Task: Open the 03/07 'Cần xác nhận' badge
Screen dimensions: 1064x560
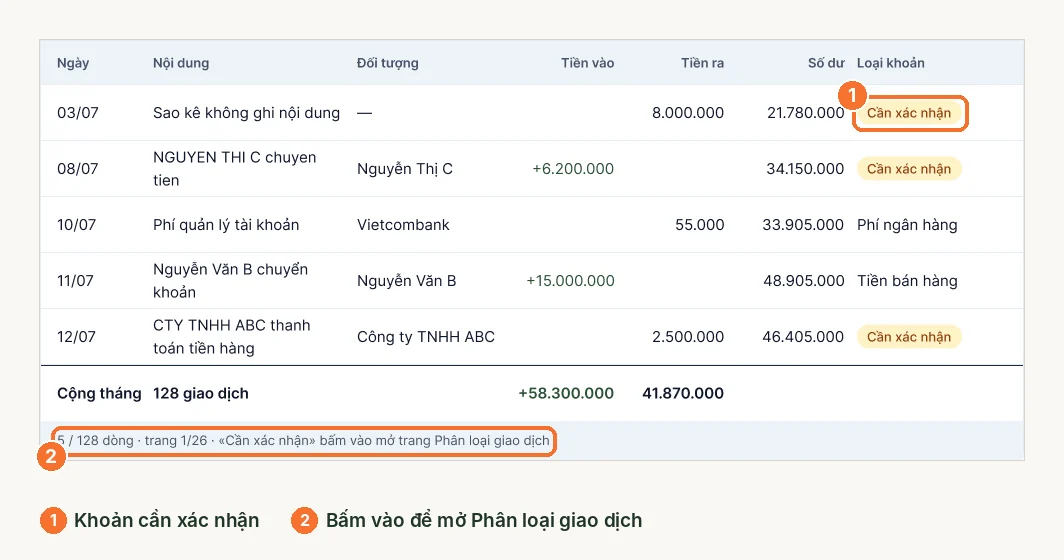Action: pyautogui.click(x=909, y=113)
